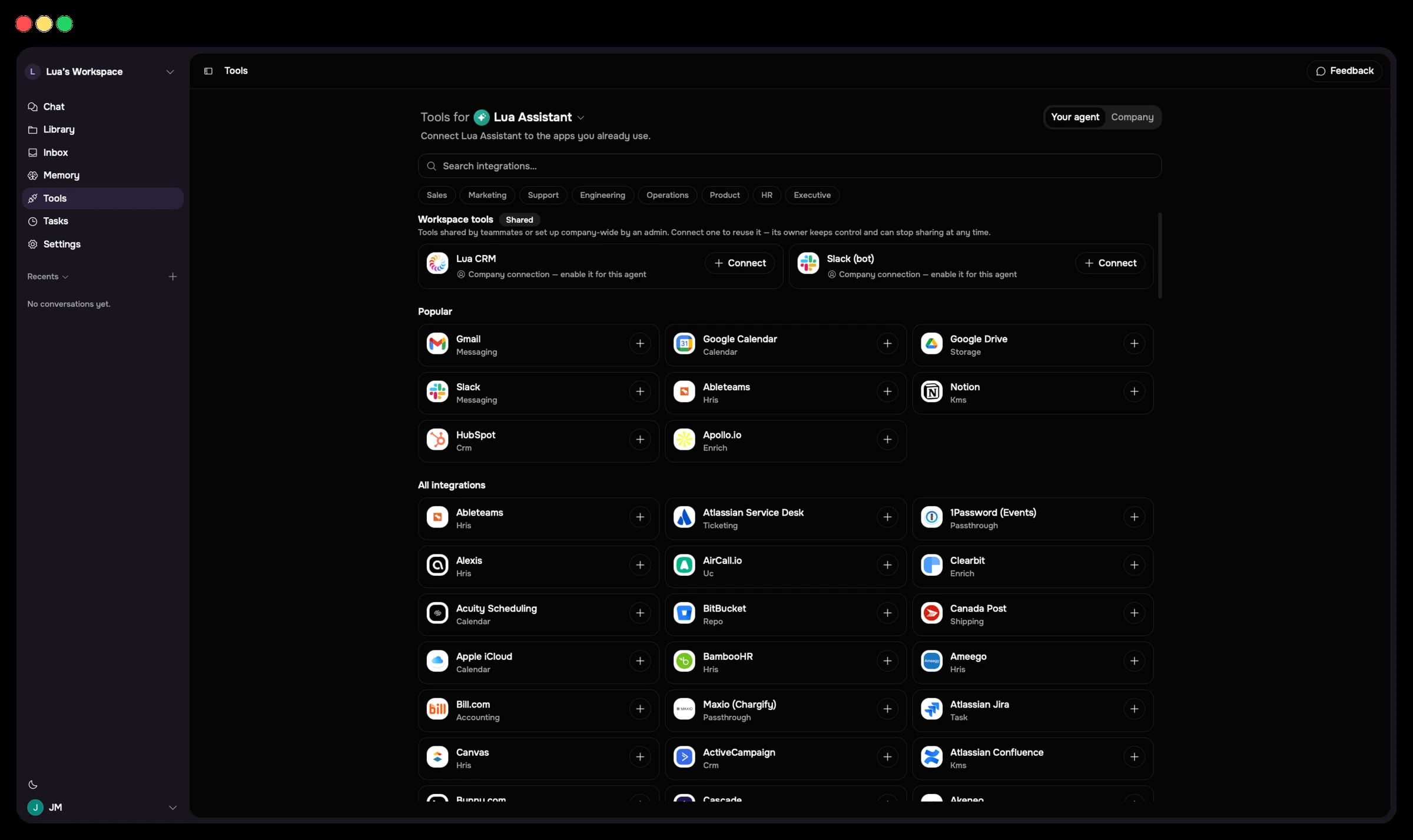This screenshot has width=1413, height=840.
Task: Add Apple iCloud with its plus icon
Action: [640, 661]
